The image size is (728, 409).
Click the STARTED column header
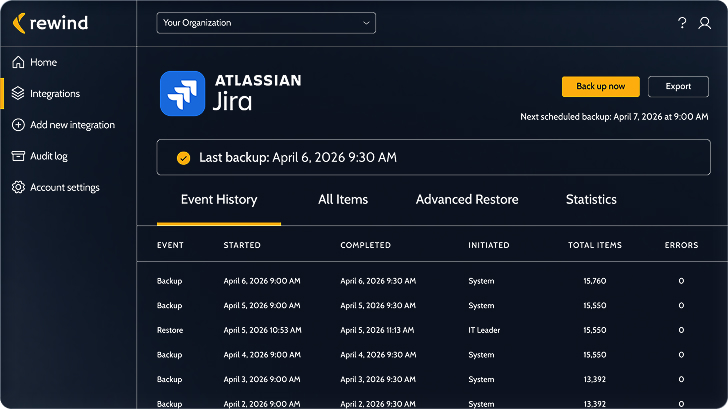tap(242, 245)
